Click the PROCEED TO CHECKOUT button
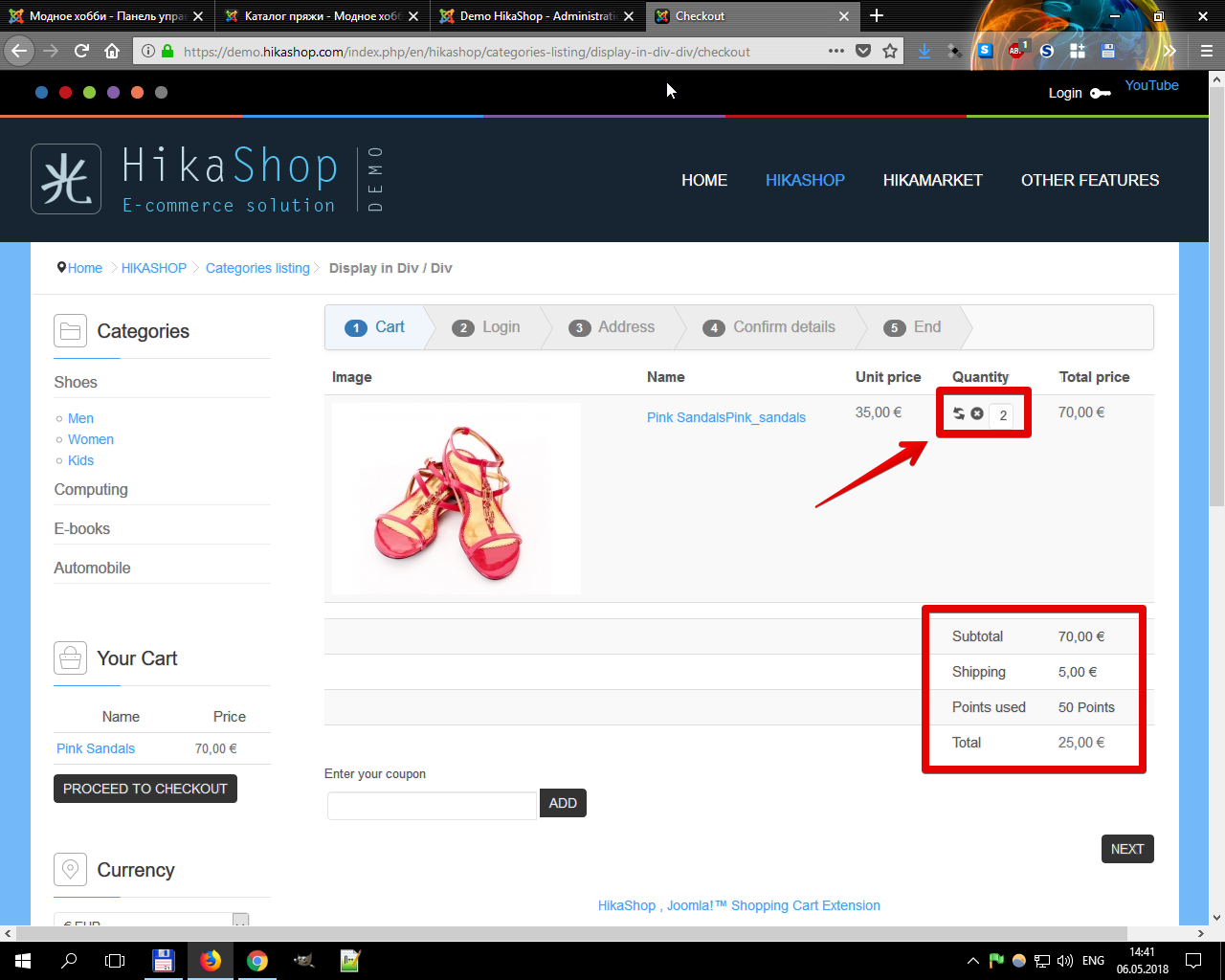 [x=145, y=789]
